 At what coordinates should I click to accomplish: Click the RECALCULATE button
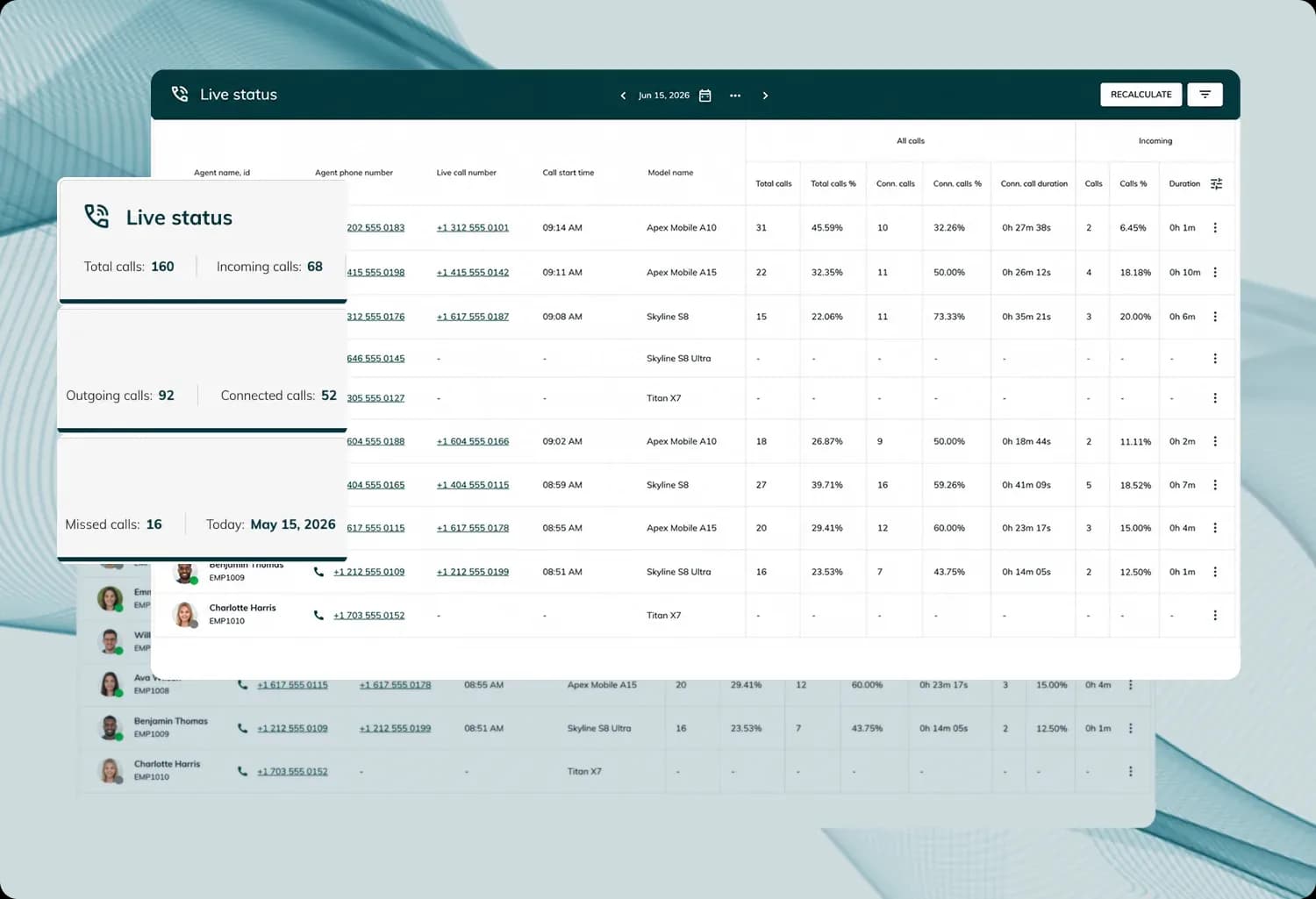pyautogui.click(x=1141, y=95)
